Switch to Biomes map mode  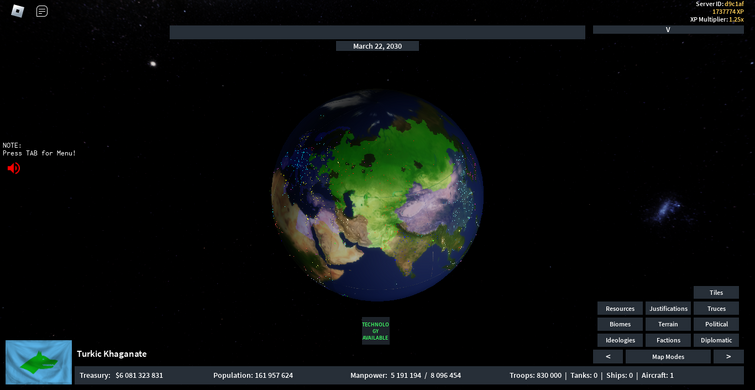tap(620, 325)
